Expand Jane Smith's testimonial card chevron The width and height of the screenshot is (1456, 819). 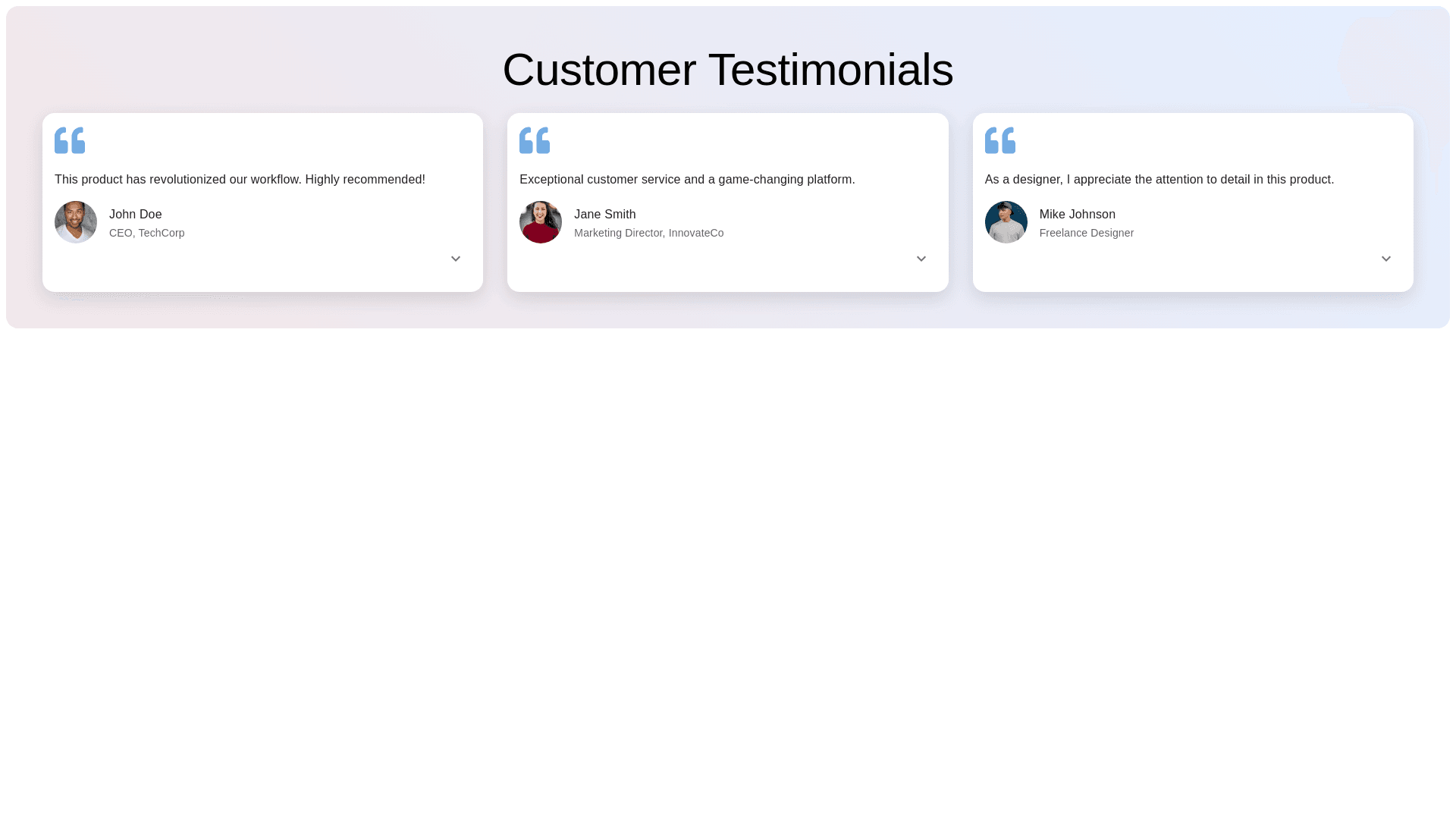click(921, 259)
